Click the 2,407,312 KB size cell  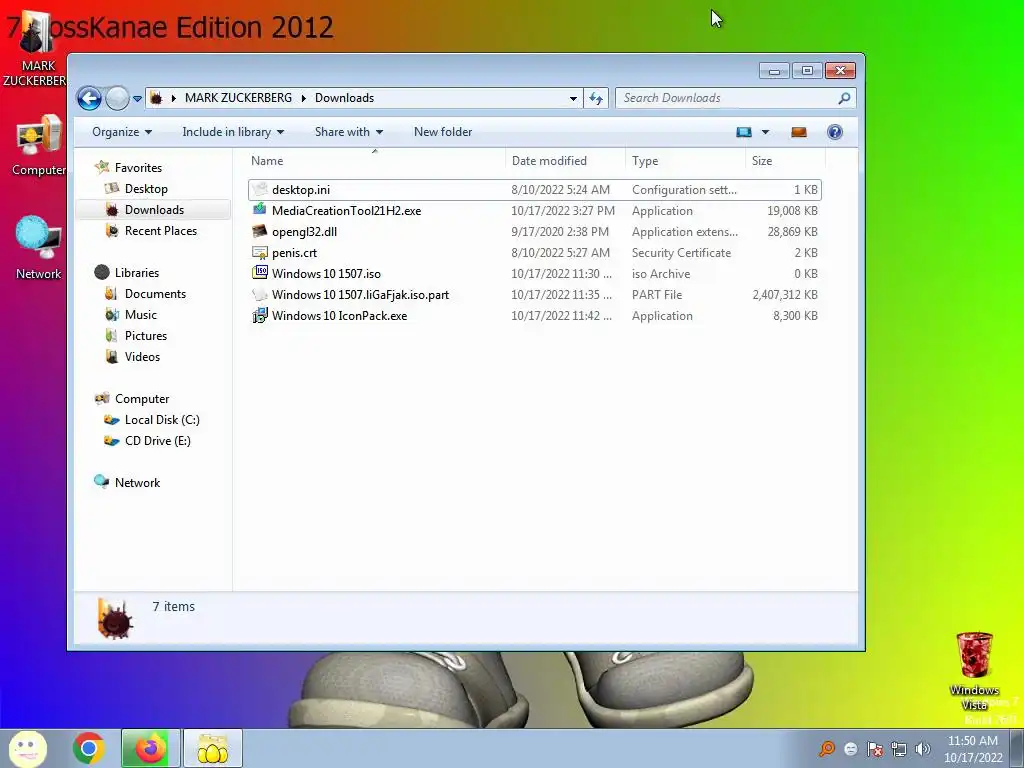pos(785,295)
